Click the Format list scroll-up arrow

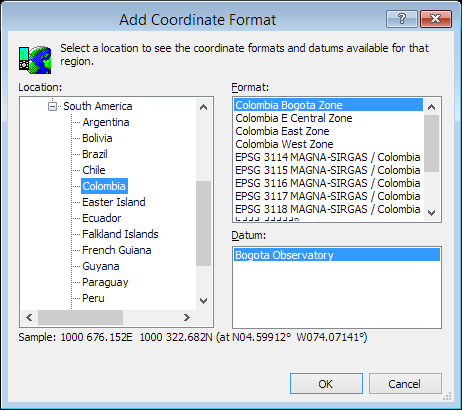(x=431, y=107)
